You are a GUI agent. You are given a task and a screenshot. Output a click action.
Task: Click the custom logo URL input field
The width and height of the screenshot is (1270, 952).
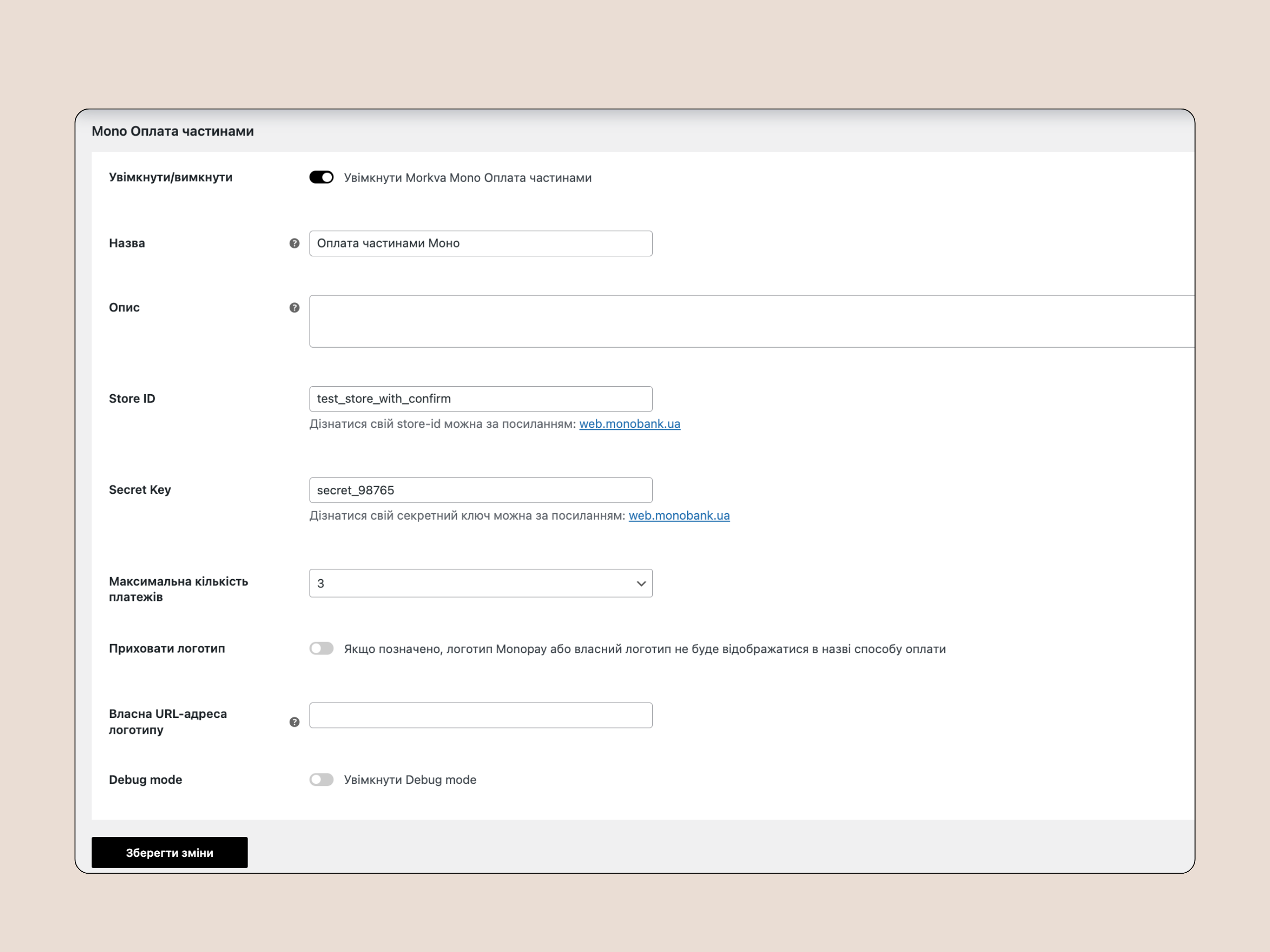pos(480,715)
